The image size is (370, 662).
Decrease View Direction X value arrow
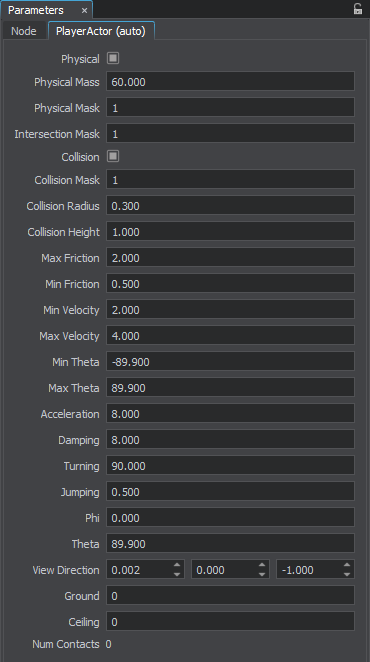(x=177, y=574)
